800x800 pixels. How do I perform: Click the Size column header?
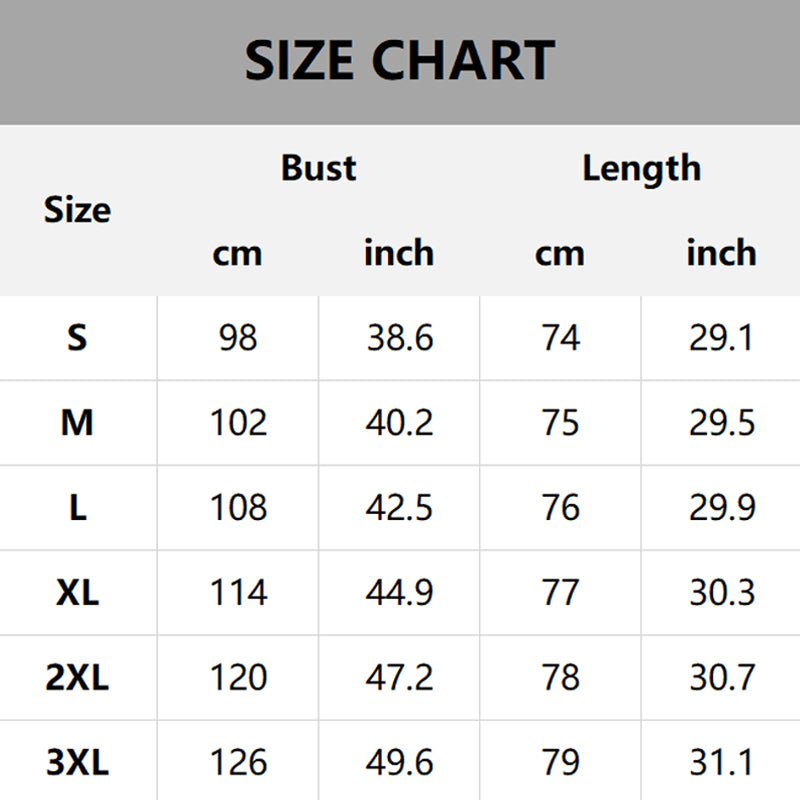point(77,210)
